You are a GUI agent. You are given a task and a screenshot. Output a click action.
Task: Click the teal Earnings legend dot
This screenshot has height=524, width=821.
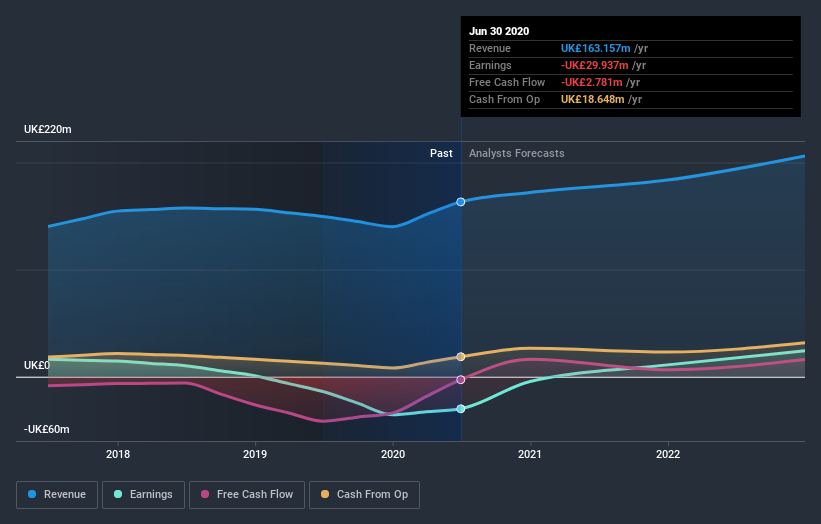point(118,494)
